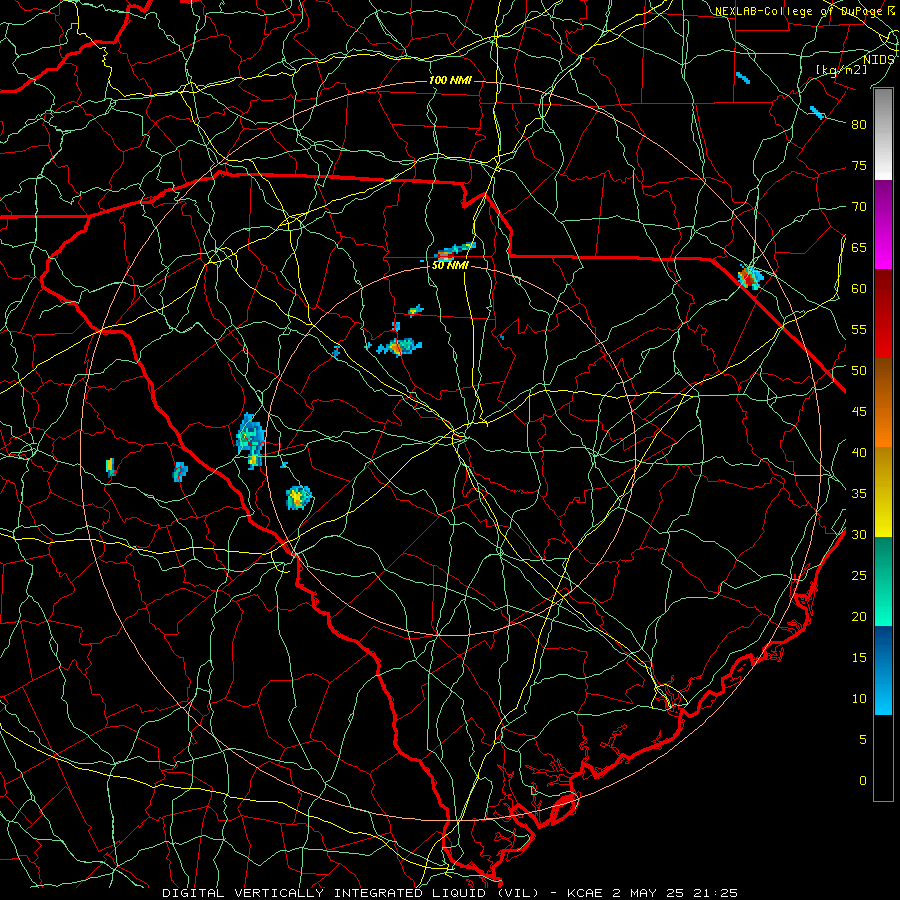900x900 pixels.
Task: Click the 45 scale label
Action: point(859,412)
